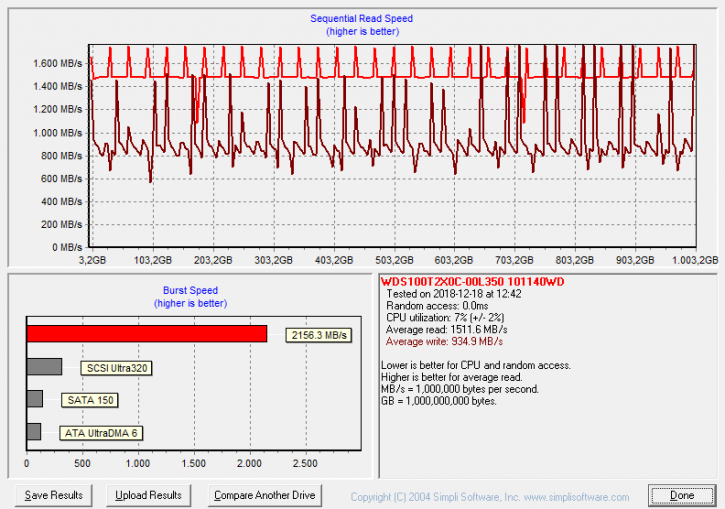Viewport: 725px width, 509px height.
Task: Click the 503,2GB x-axis label
Action: (x=394, y=260)
